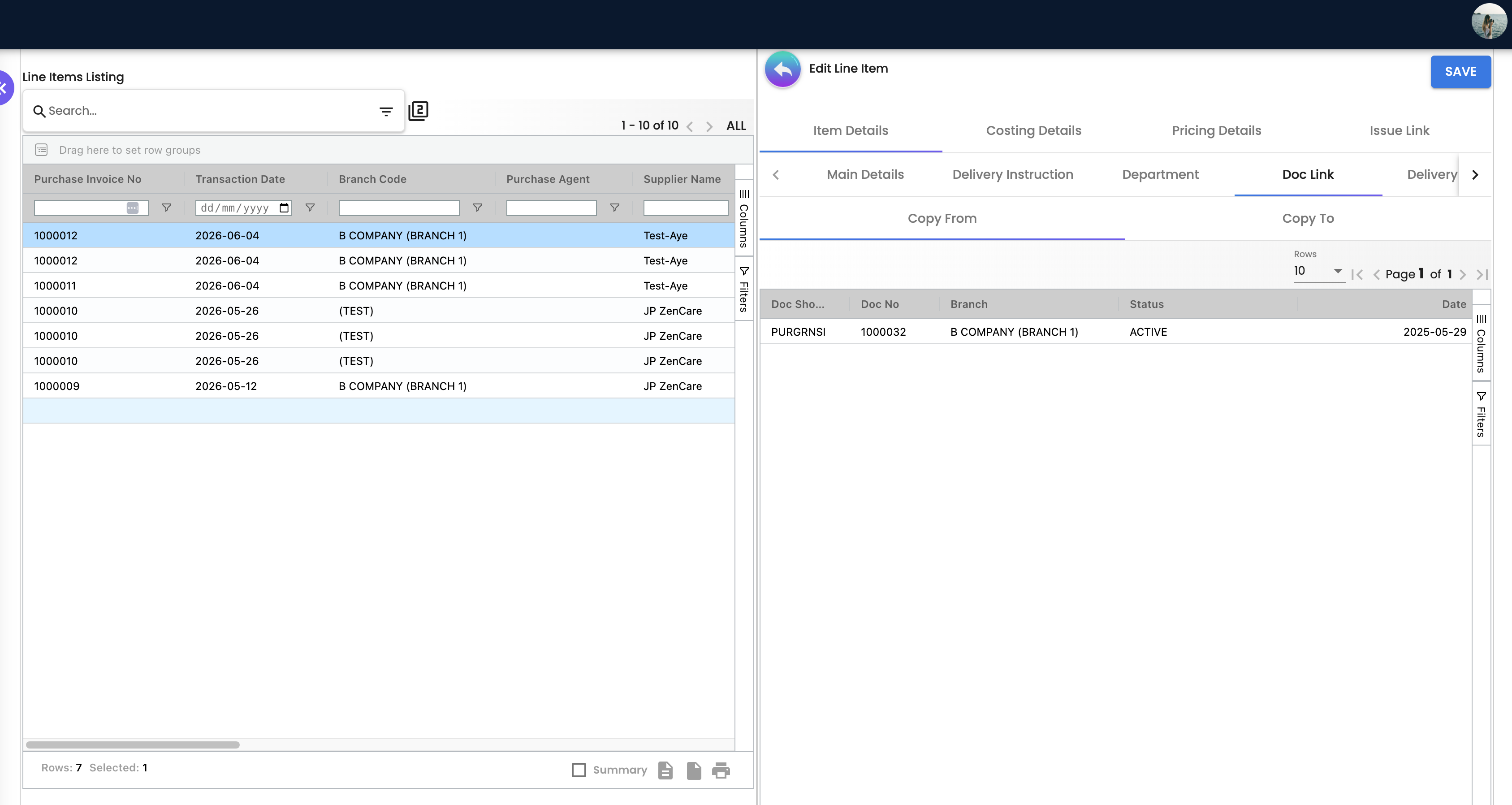Viewport: 1512px width, 805px height.
Task: Click the search magnifier icon
Action: pos(39,111)
